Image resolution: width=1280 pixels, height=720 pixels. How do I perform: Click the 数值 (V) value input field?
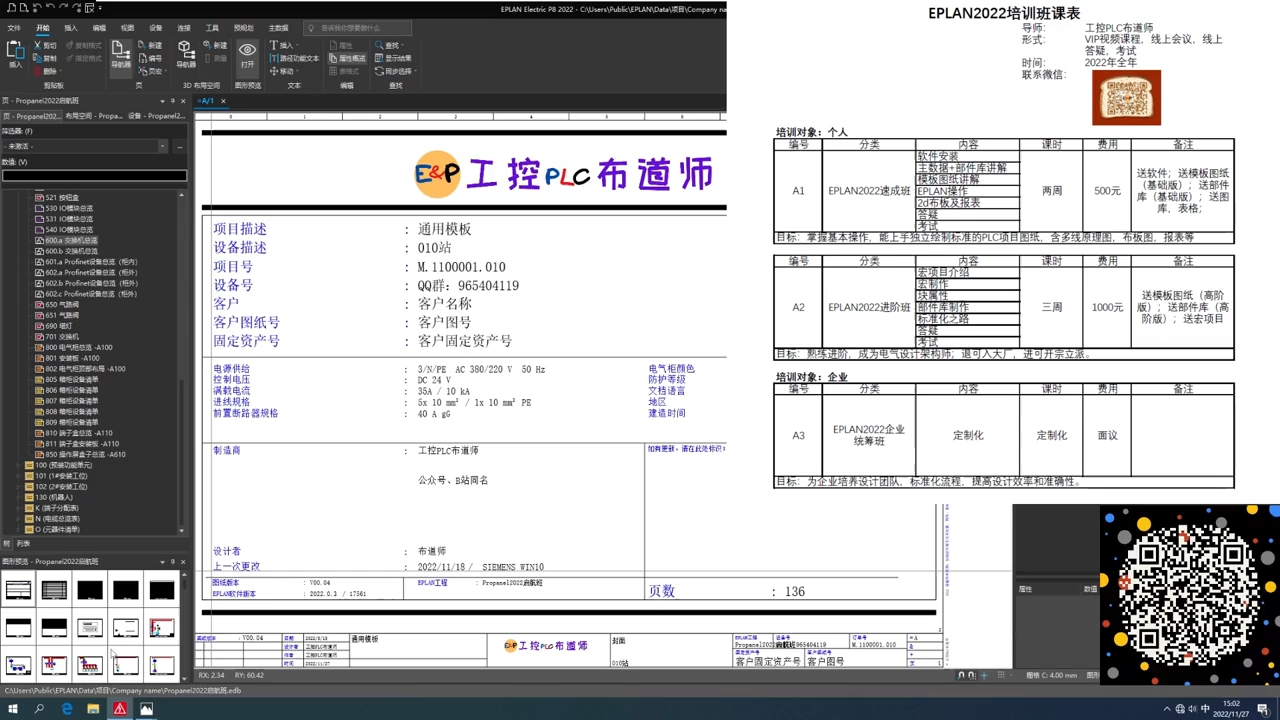point(94,176)
